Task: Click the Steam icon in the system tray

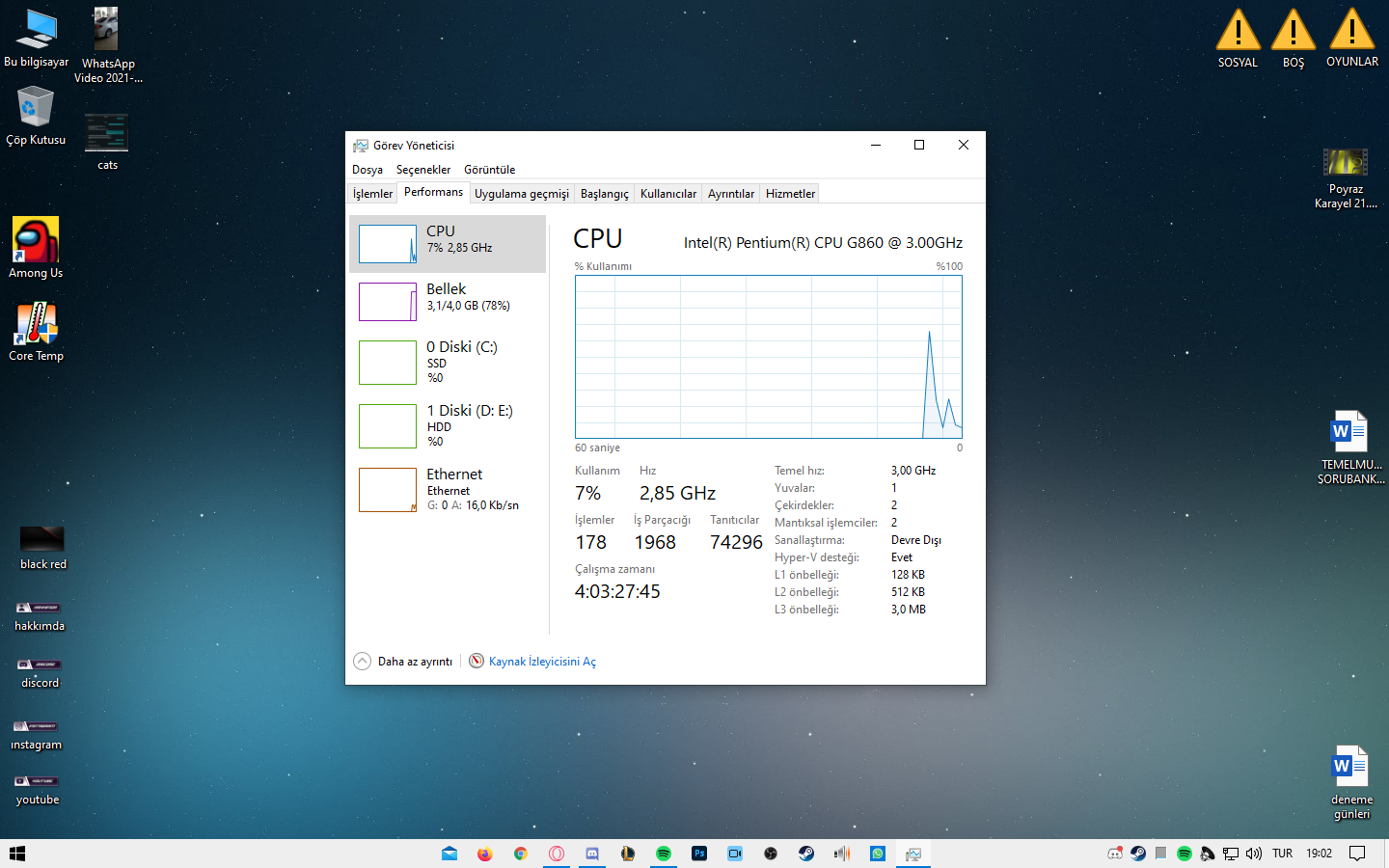Action: tap(1138, 854)
